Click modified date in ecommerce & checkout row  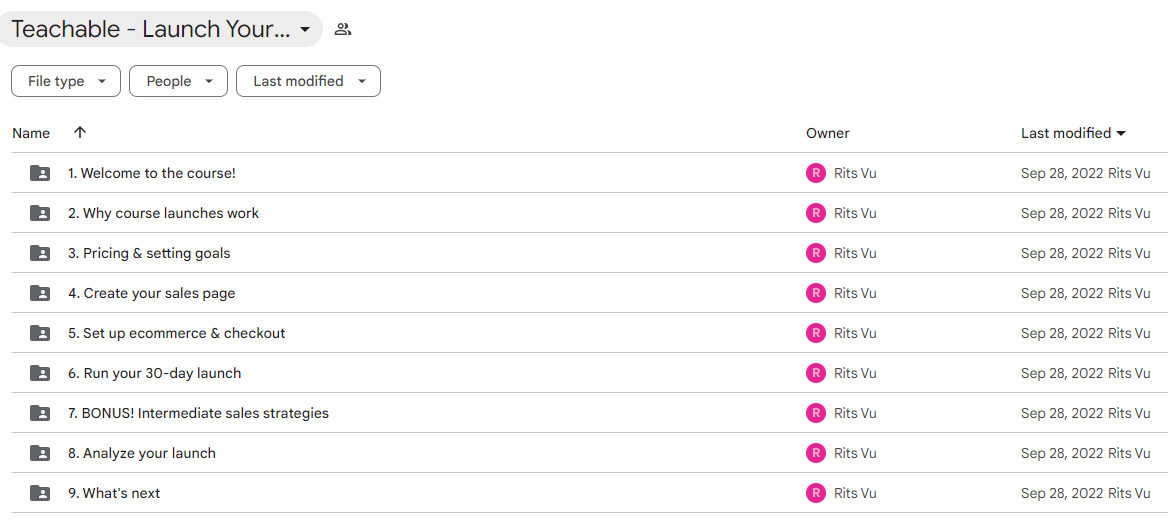(1061, 333)
